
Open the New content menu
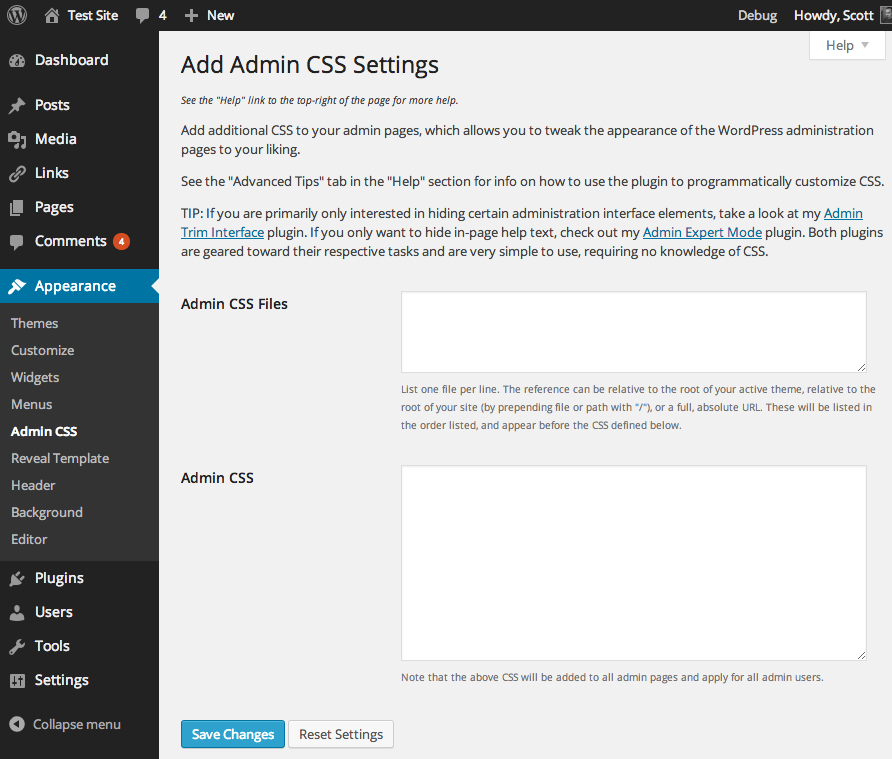coord(220,15)
